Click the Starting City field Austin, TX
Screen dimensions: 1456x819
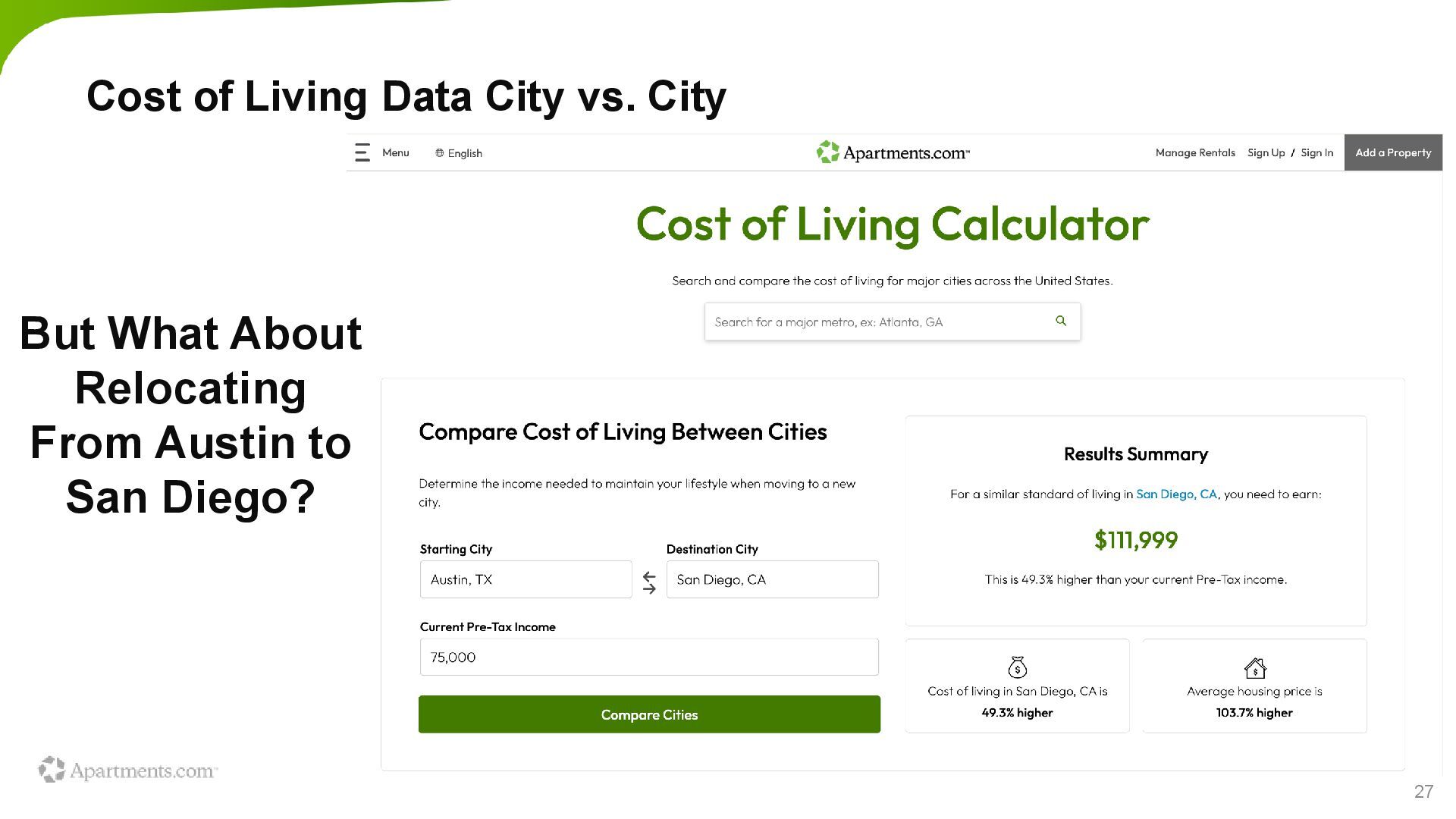point(526,579)
